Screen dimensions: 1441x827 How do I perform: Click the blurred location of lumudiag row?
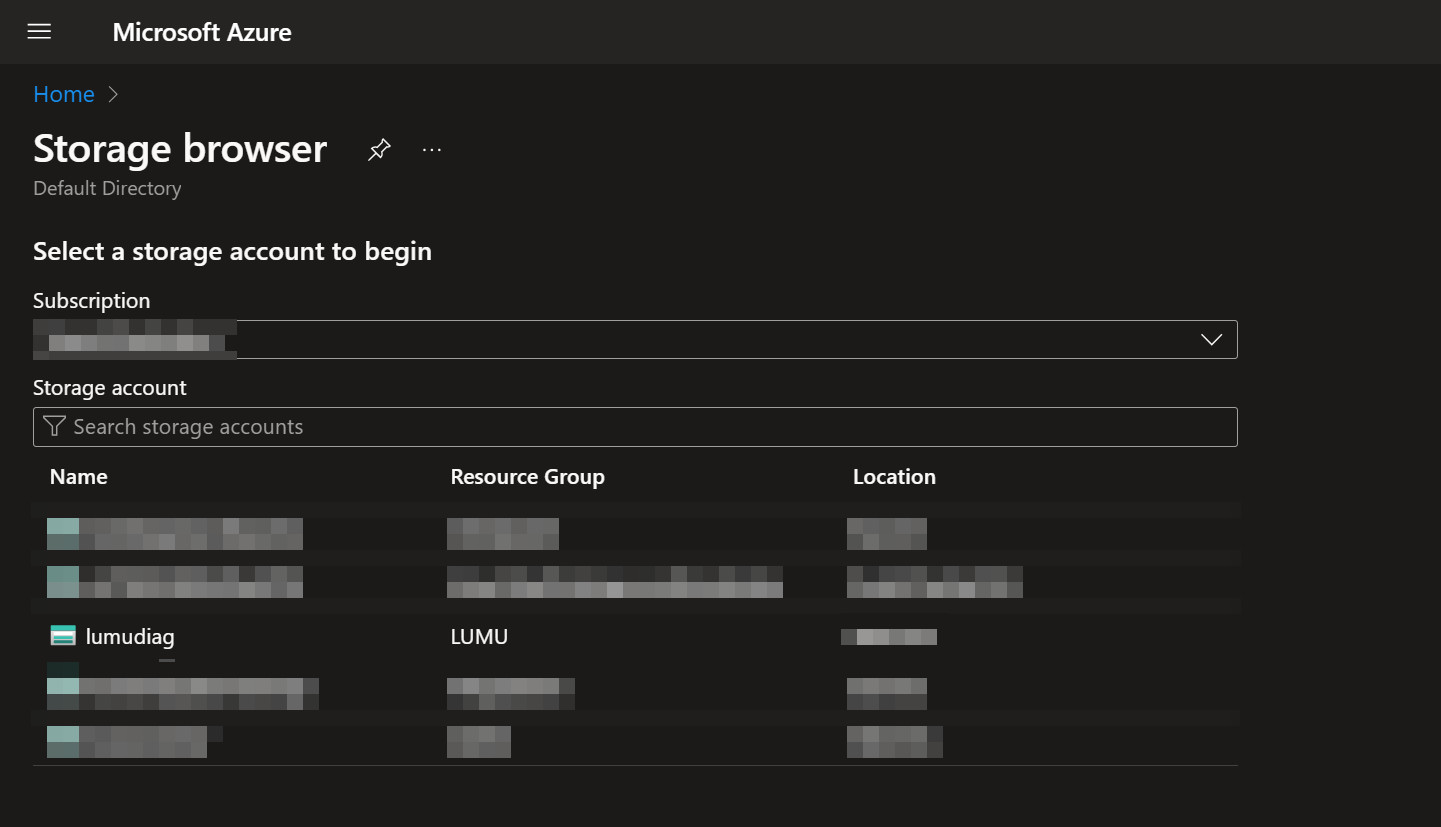(889, 636)
